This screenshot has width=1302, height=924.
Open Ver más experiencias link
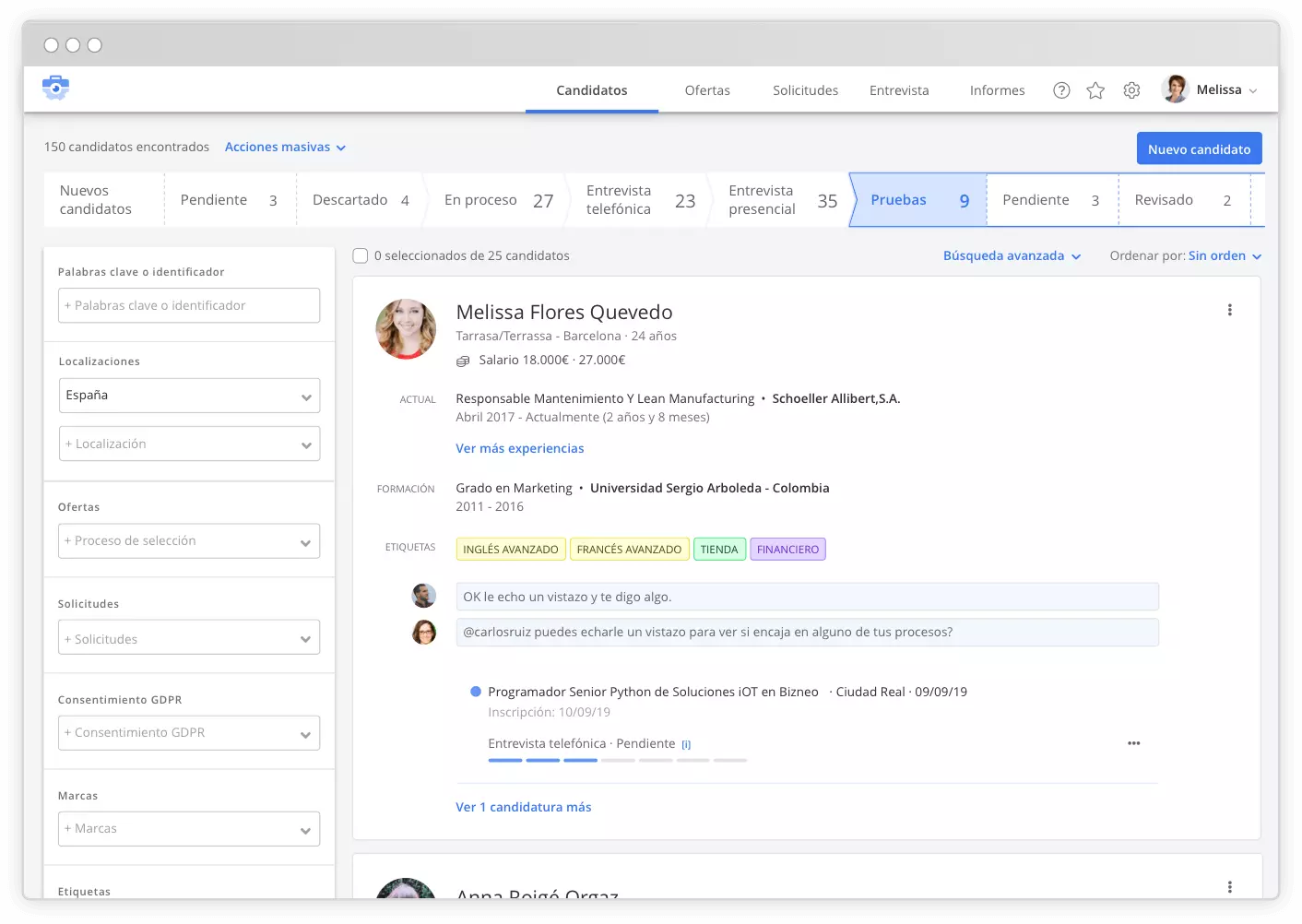coord(519,448)
